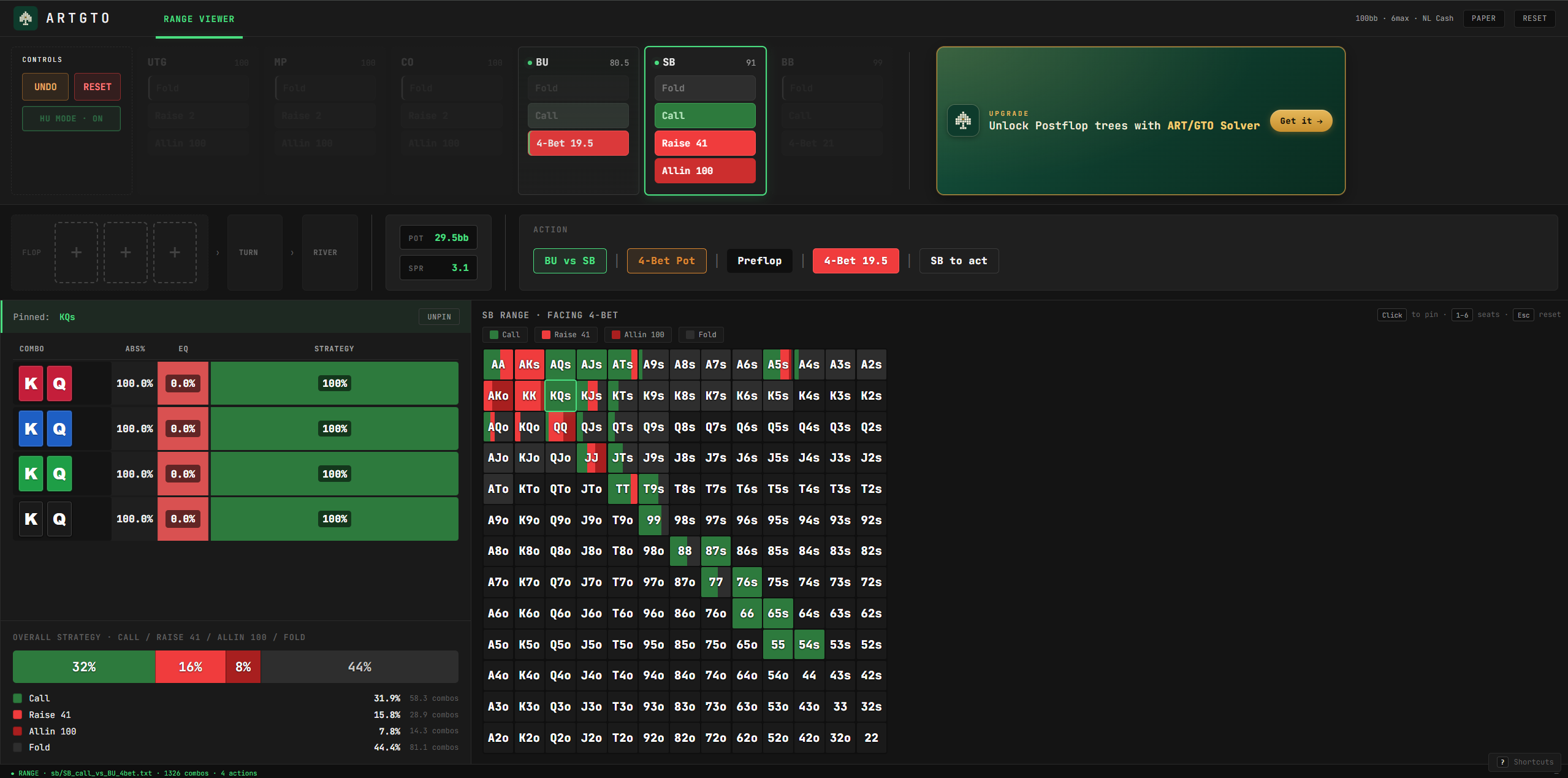Click the TURN card slot
This screenshot has width=1568, height=778.
(254, 253)
